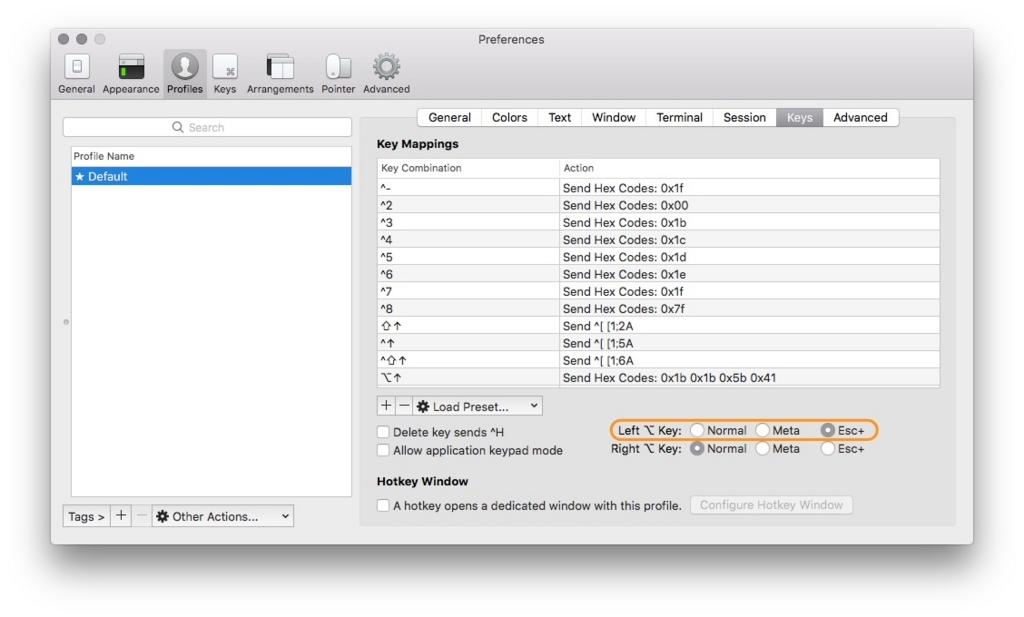The height and width of the screenshot is (617, 1024).
Task: Select the ^6 mapping sending 0x1e
Action: point(658,274)
